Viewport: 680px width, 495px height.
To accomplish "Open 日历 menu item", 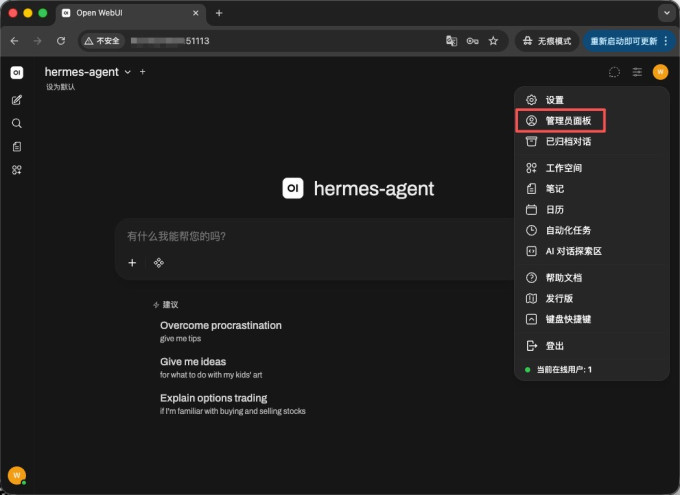I will tap(592, 210).
